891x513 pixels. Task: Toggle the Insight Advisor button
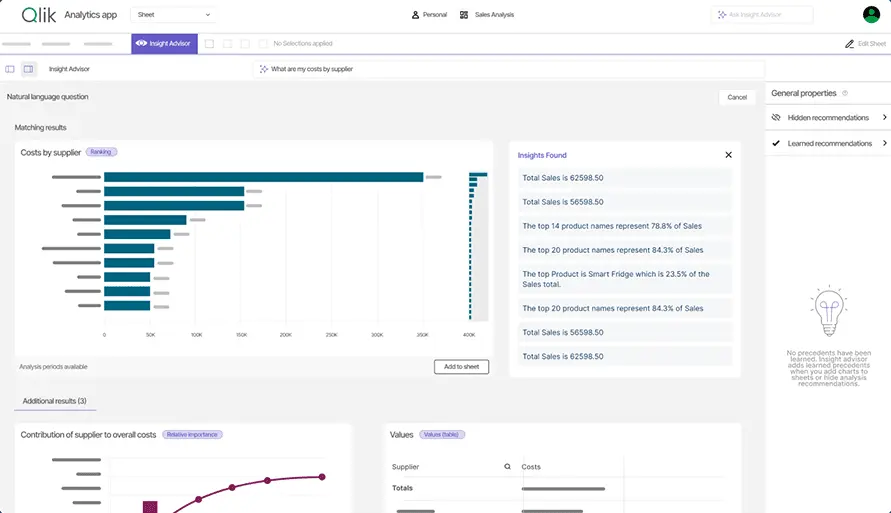[164, 44]
